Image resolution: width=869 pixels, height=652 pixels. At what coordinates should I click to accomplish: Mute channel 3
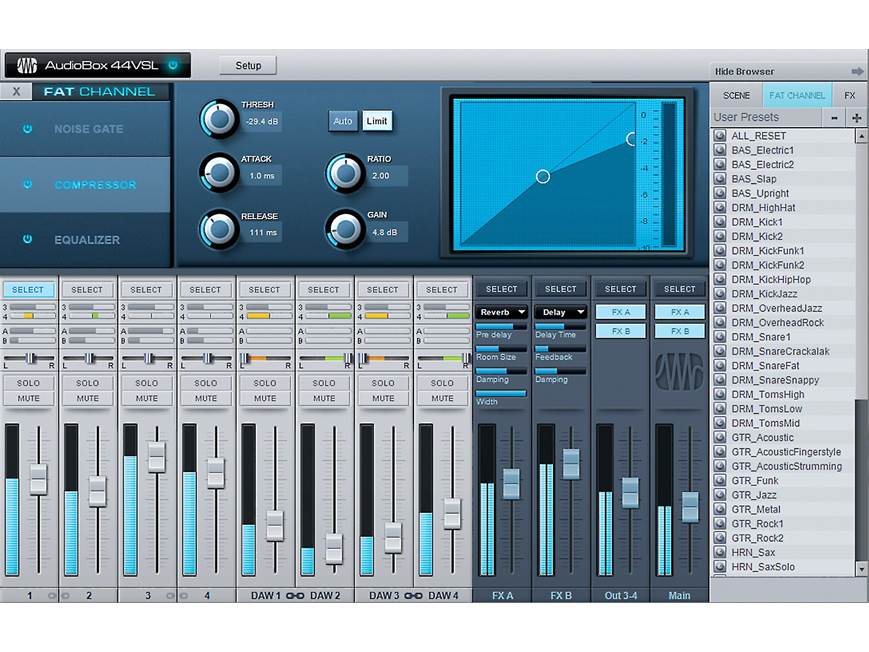146,398
